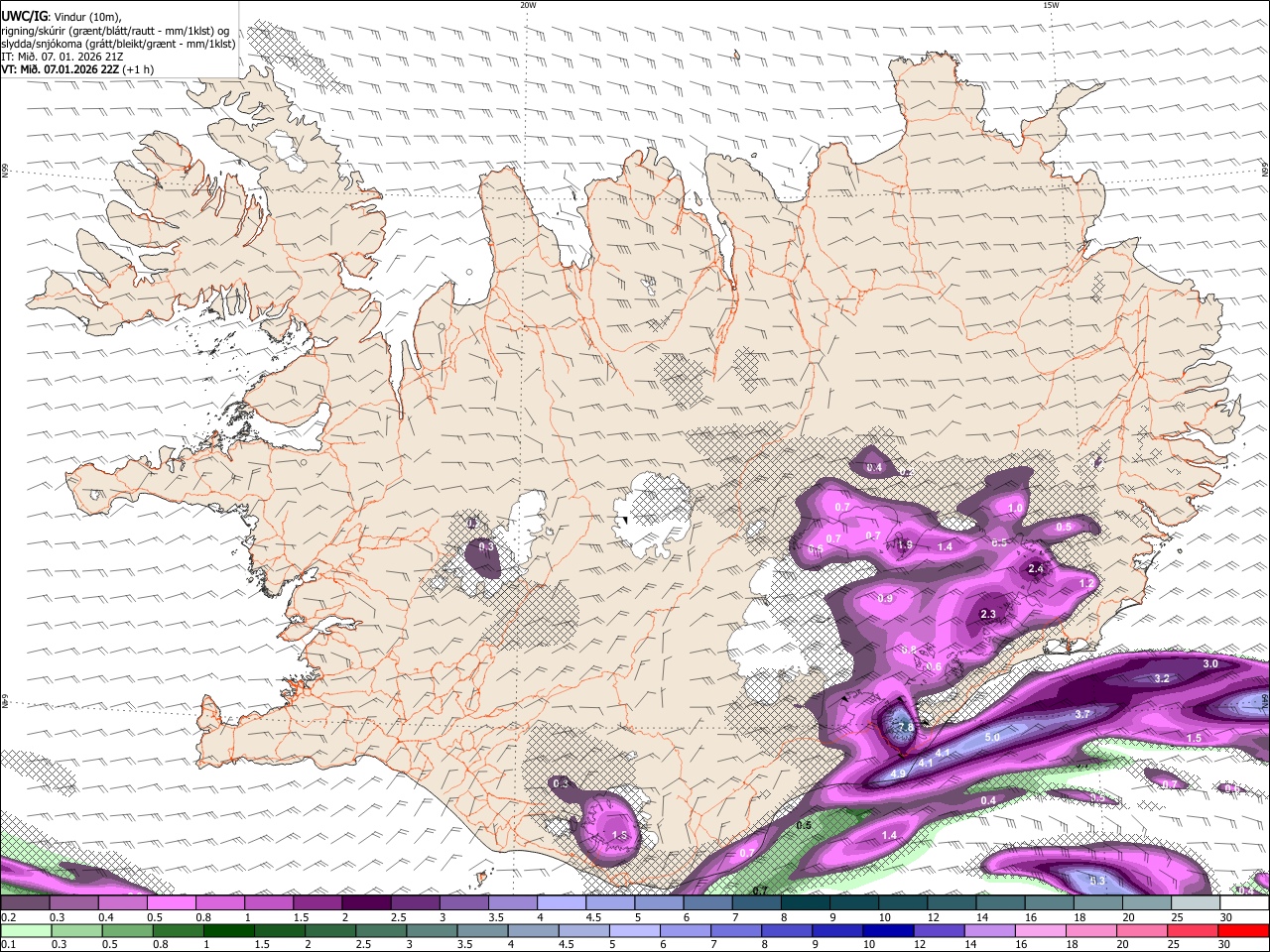This screenshot has height=952, width=1270.
Task: Click the UWC/IG title label
Action: point(23,16)
